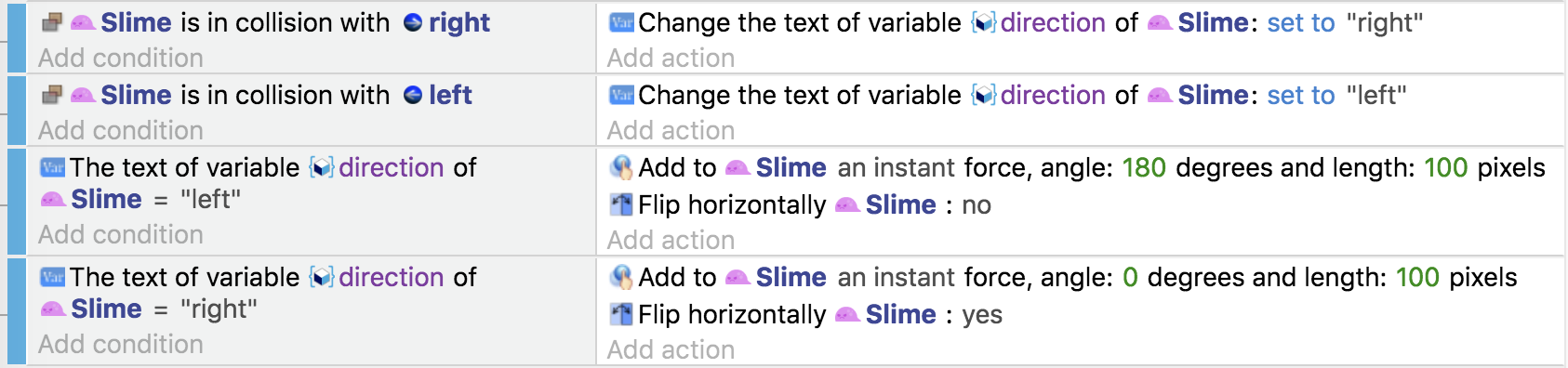The image size is (1568, 368).
Task: Click Add action under Flip horizontally yes
Action: pos(671,349)
